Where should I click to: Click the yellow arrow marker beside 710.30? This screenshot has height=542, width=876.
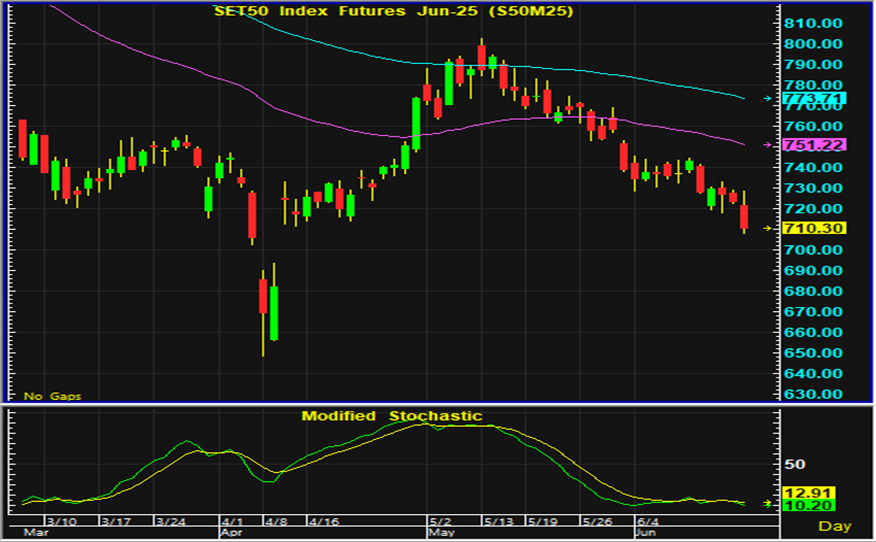tap(768, 228)
